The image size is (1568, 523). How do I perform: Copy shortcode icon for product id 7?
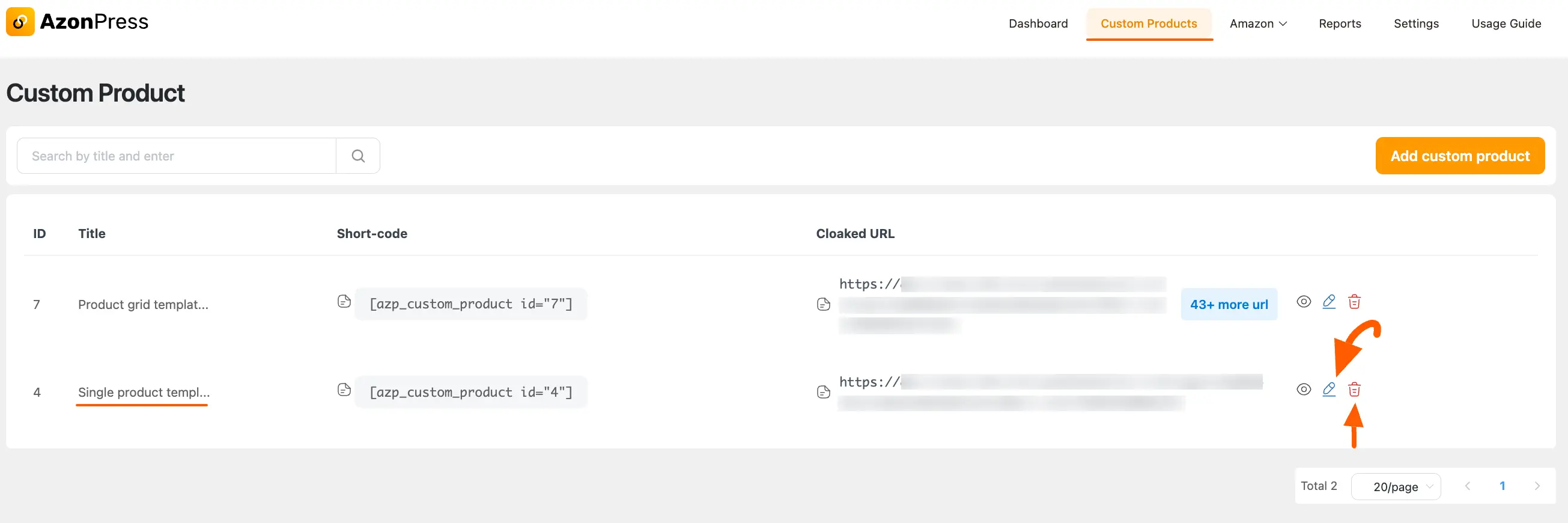tap(344, 302)
